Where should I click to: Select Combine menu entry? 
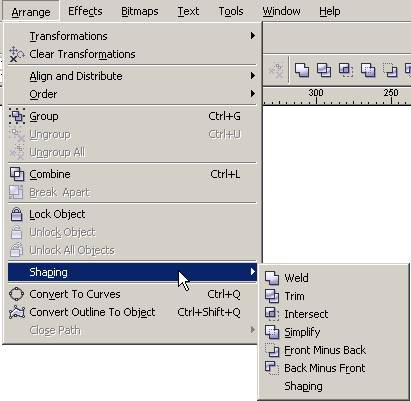132,174
